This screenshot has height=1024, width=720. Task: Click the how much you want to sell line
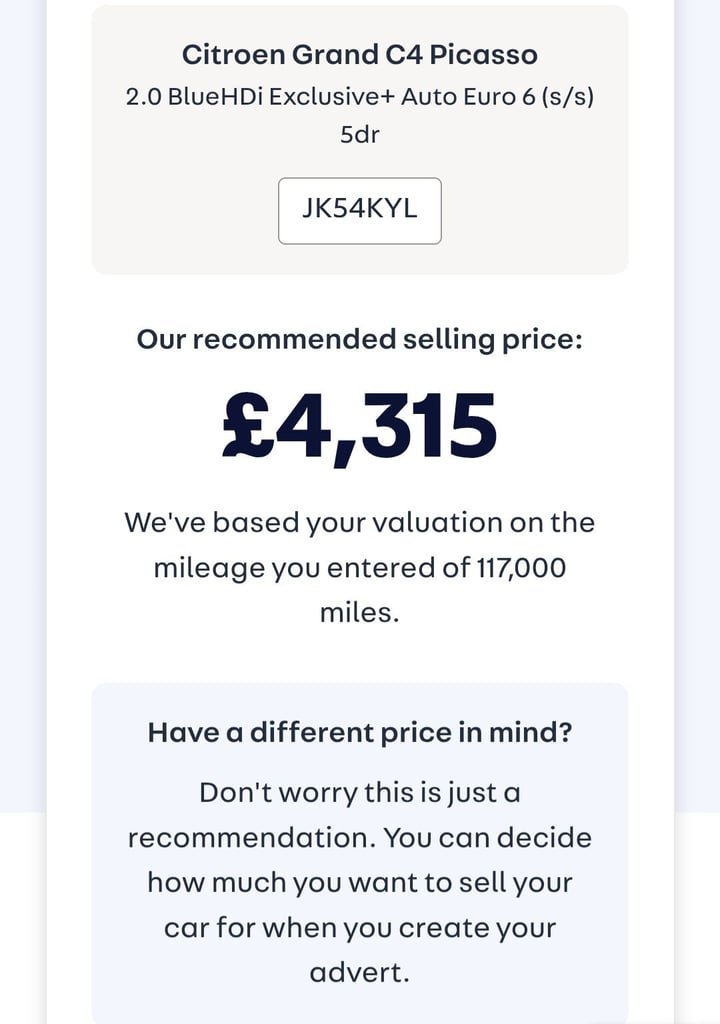point(359,882)
